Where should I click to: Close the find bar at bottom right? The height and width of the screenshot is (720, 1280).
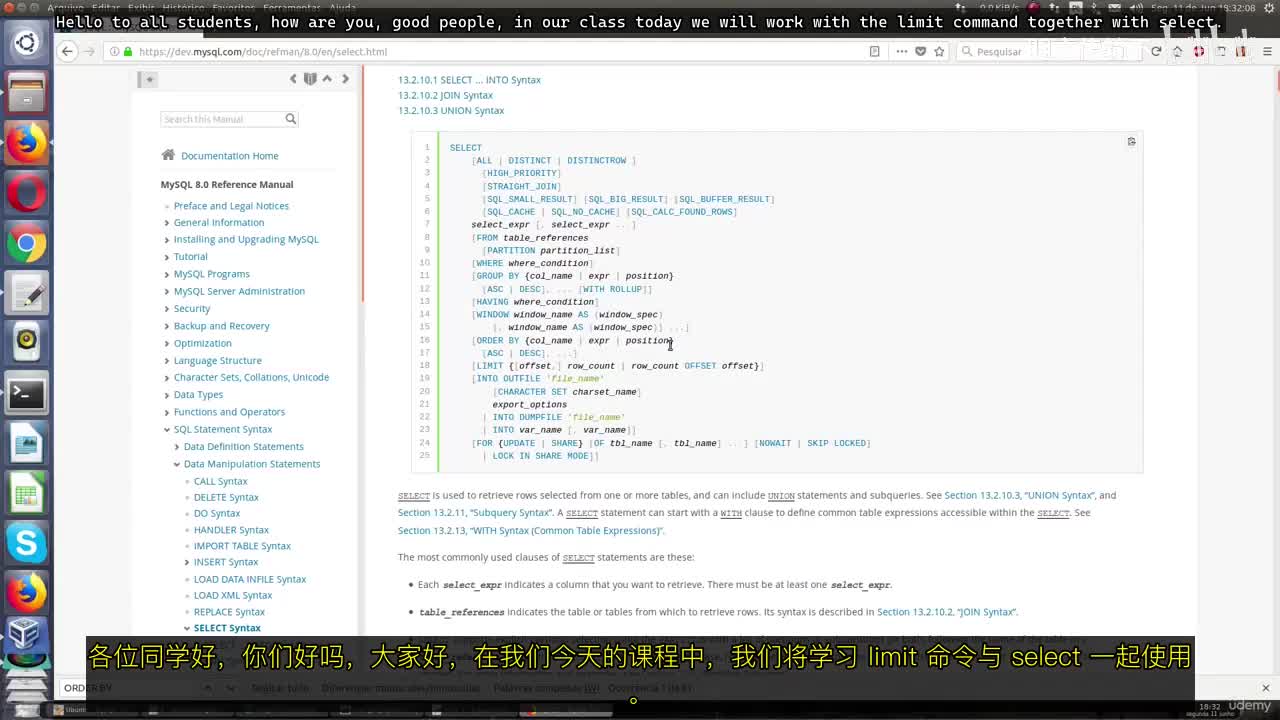1265,688
